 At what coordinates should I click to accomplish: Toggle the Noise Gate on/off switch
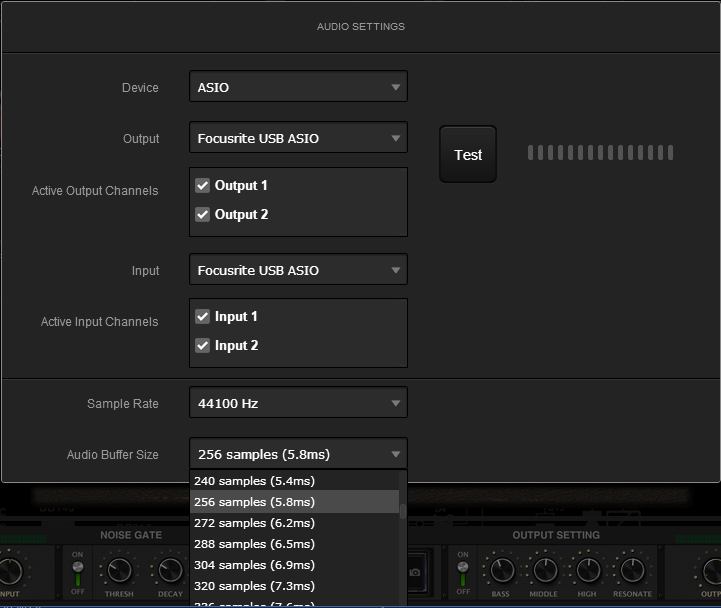click(78, 573)
